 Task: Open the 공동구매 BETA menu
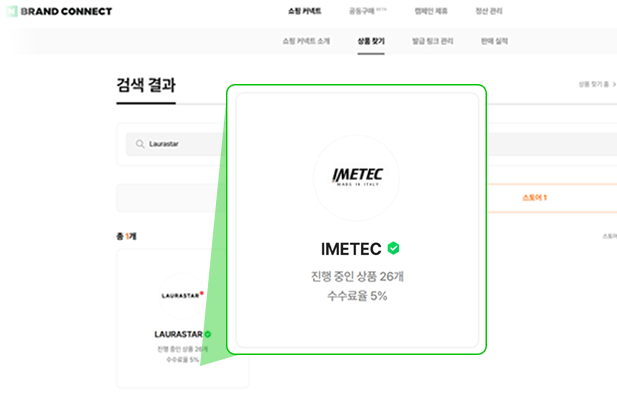tap(368, 11)
